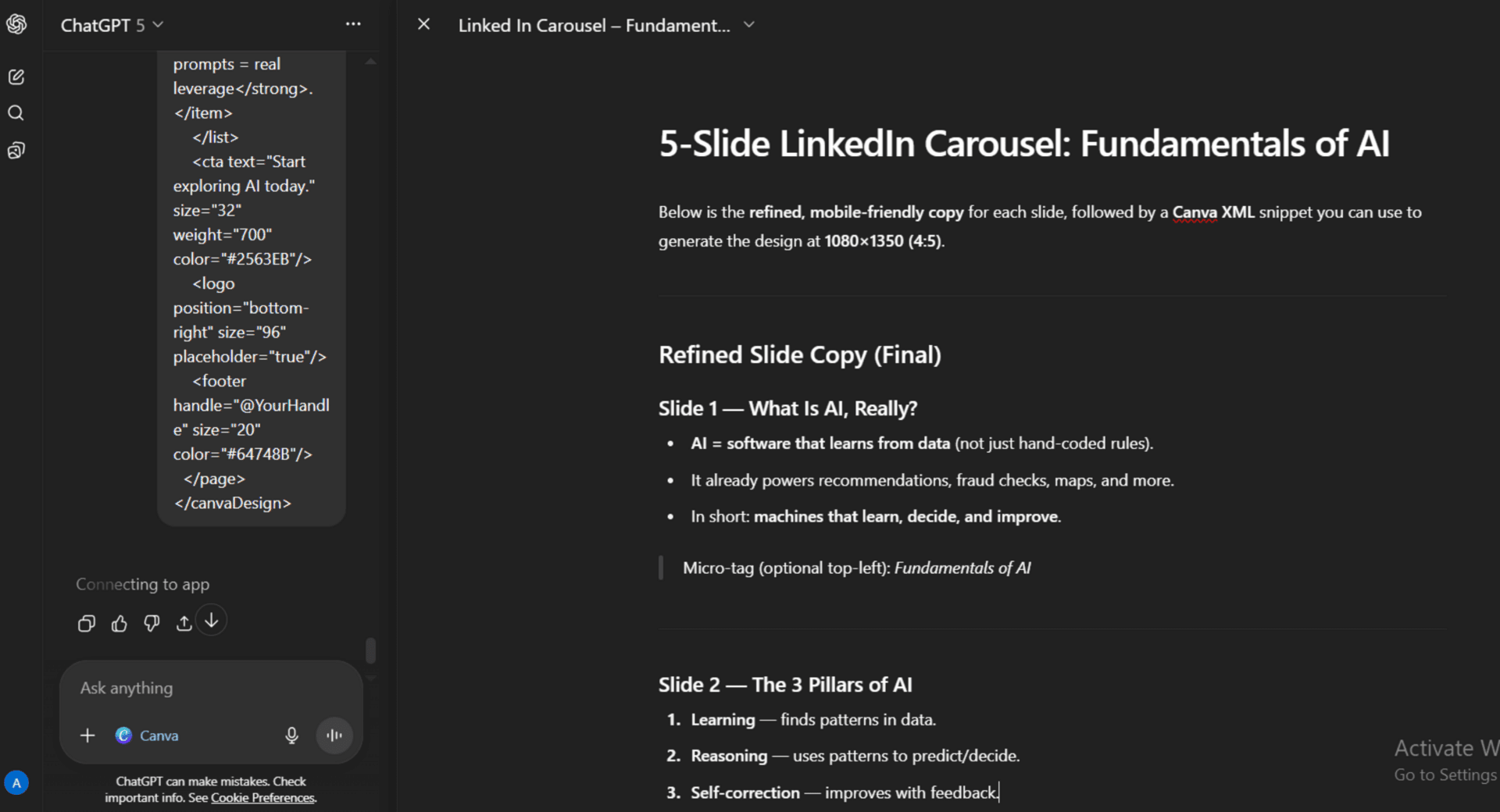
Task: Open the ChatGPT 5 model selector
Action: 112,24
